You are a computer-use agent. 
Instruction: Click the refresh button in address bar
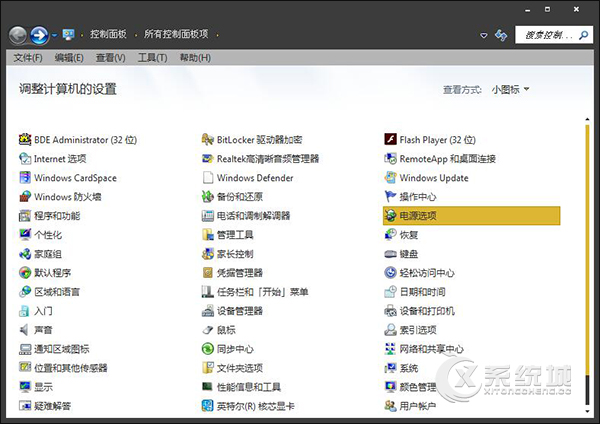click(501, 35)
